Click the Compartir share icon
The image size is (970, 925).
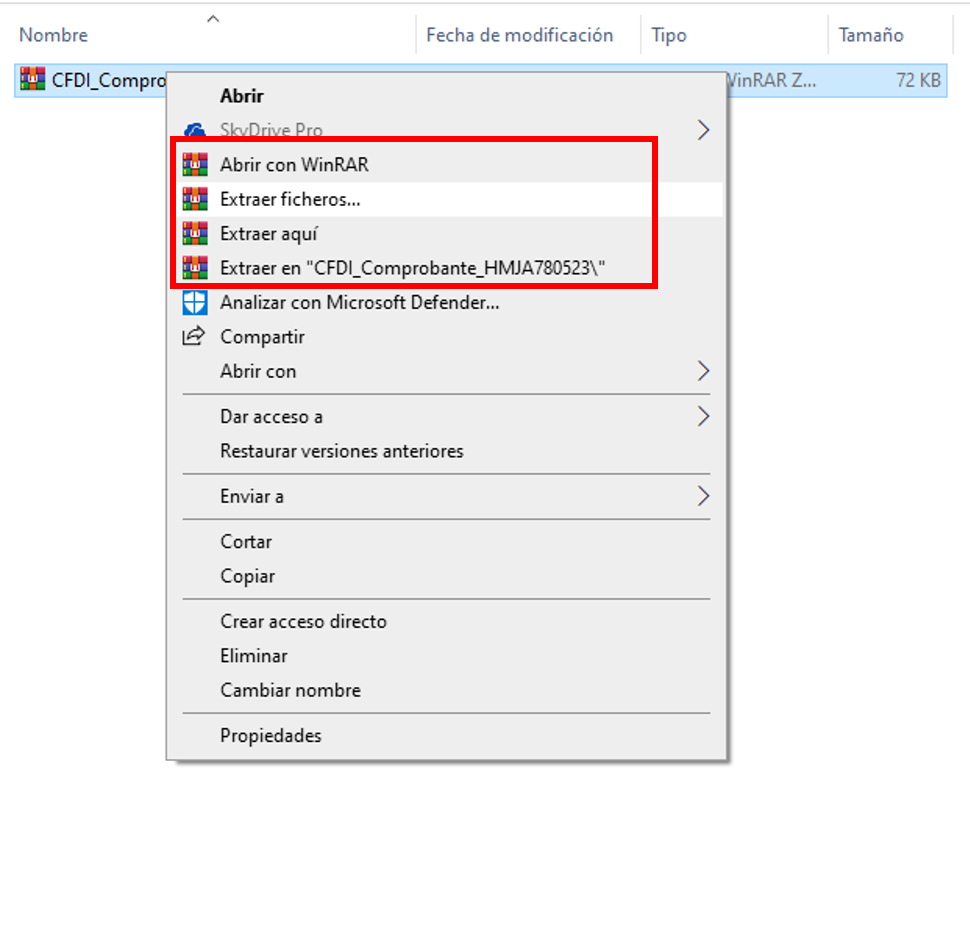click(194, 337)
